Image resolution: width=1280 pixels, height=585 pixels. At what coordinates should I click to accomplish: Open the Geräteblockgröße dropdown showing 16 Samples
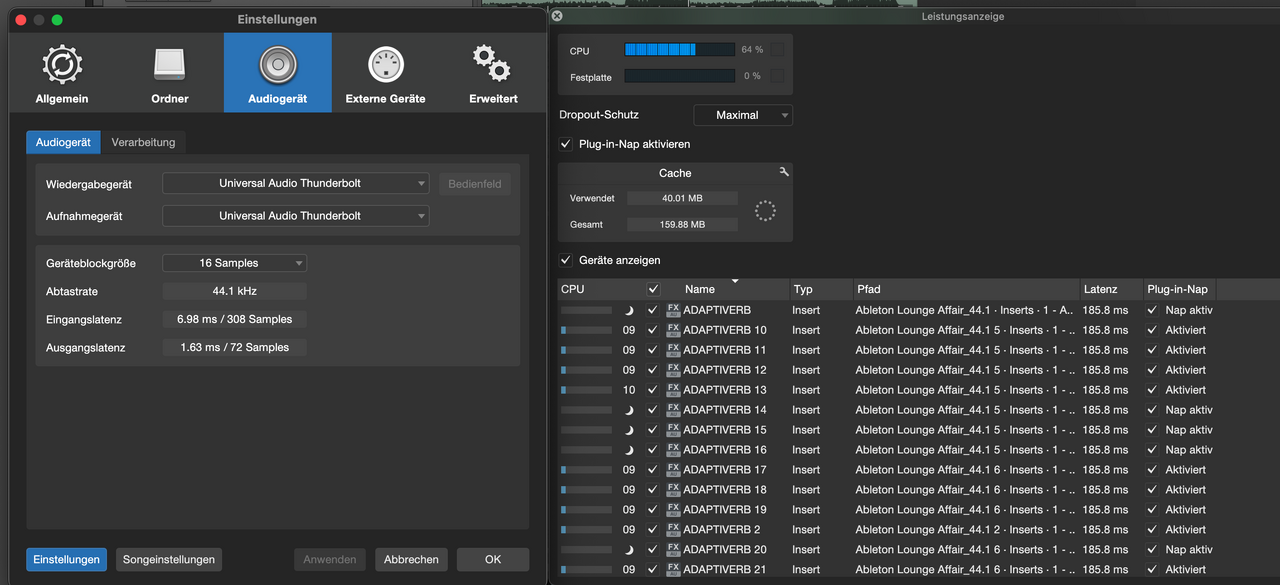(235, 263)
